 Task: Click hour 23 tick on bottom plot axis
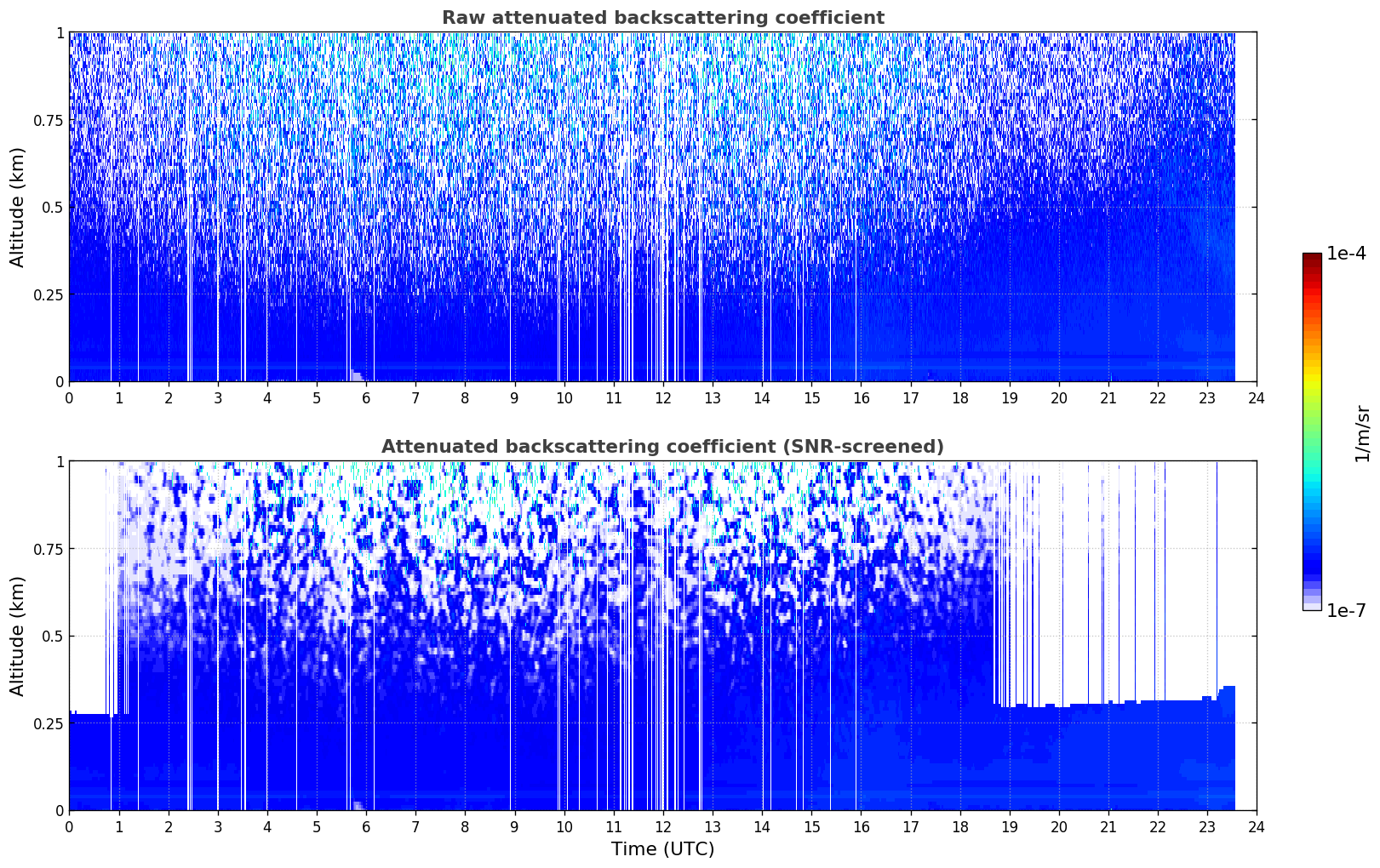tap(1207, 826)
